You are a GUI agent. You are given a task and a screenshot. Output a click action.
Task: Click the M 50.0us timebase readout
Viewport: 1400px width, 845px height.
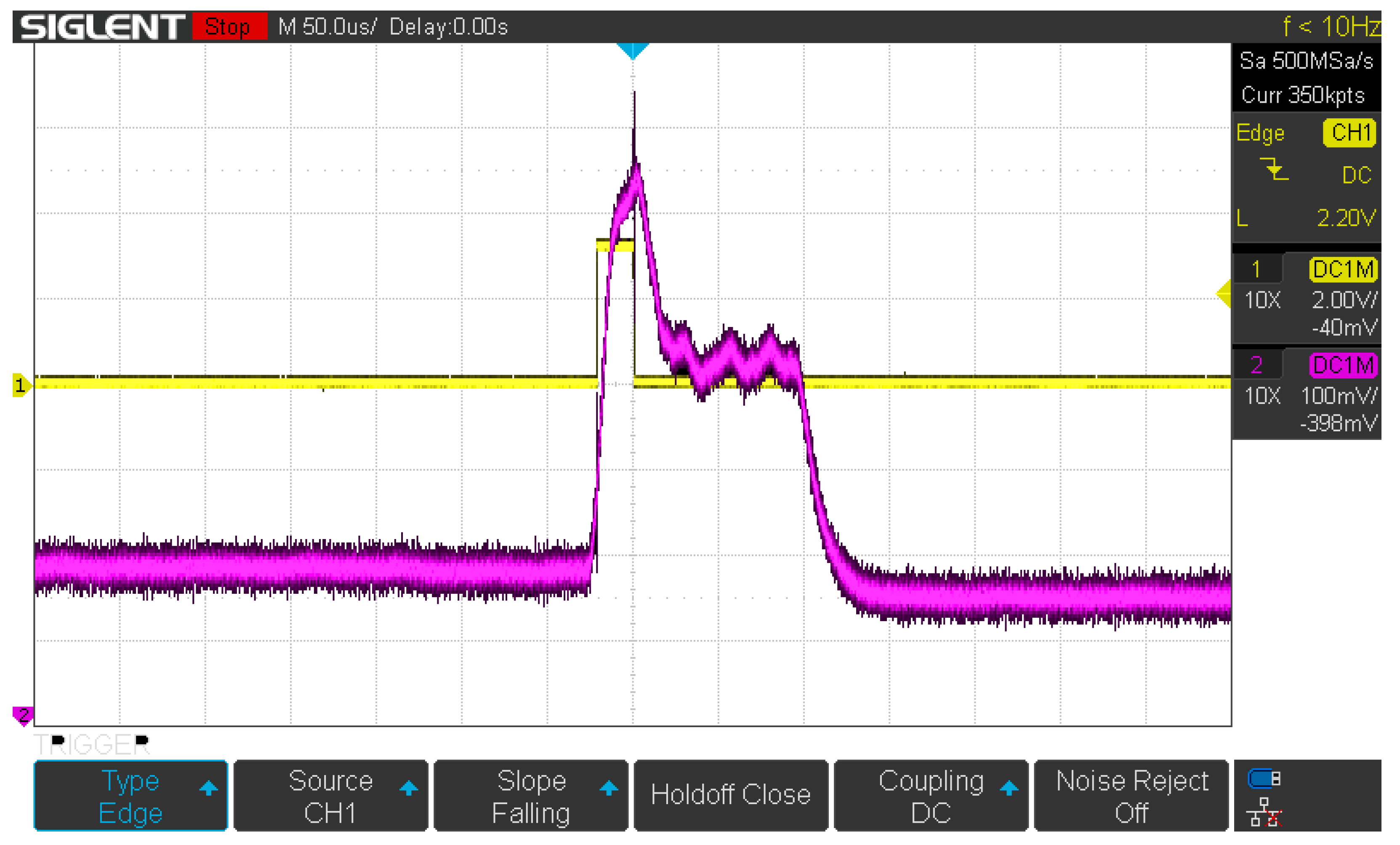(x=327, y=27)
